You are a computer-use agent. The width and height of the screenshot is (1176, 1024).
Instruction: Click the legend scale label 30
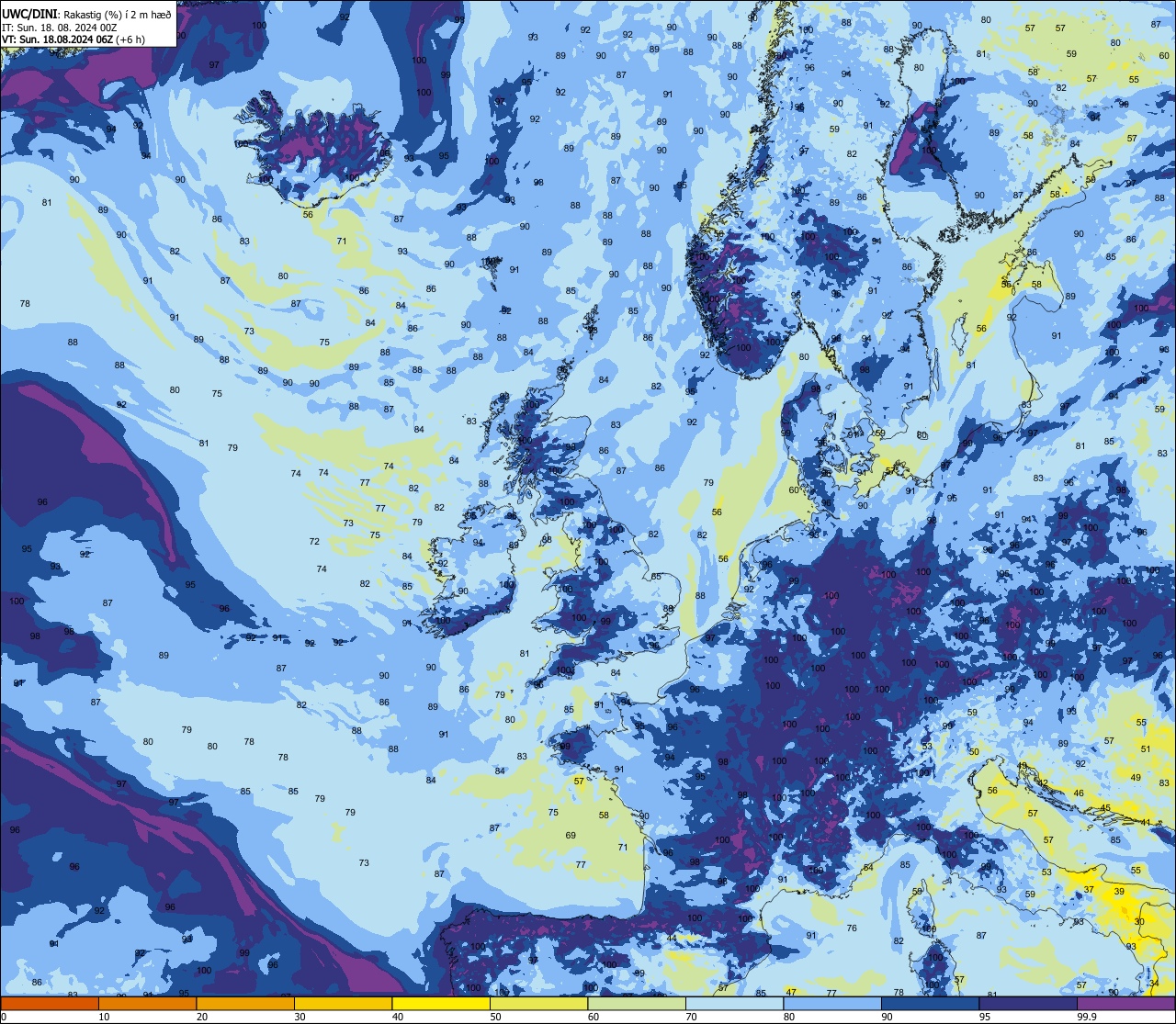pyautogui.click(x=300, y=1017)
